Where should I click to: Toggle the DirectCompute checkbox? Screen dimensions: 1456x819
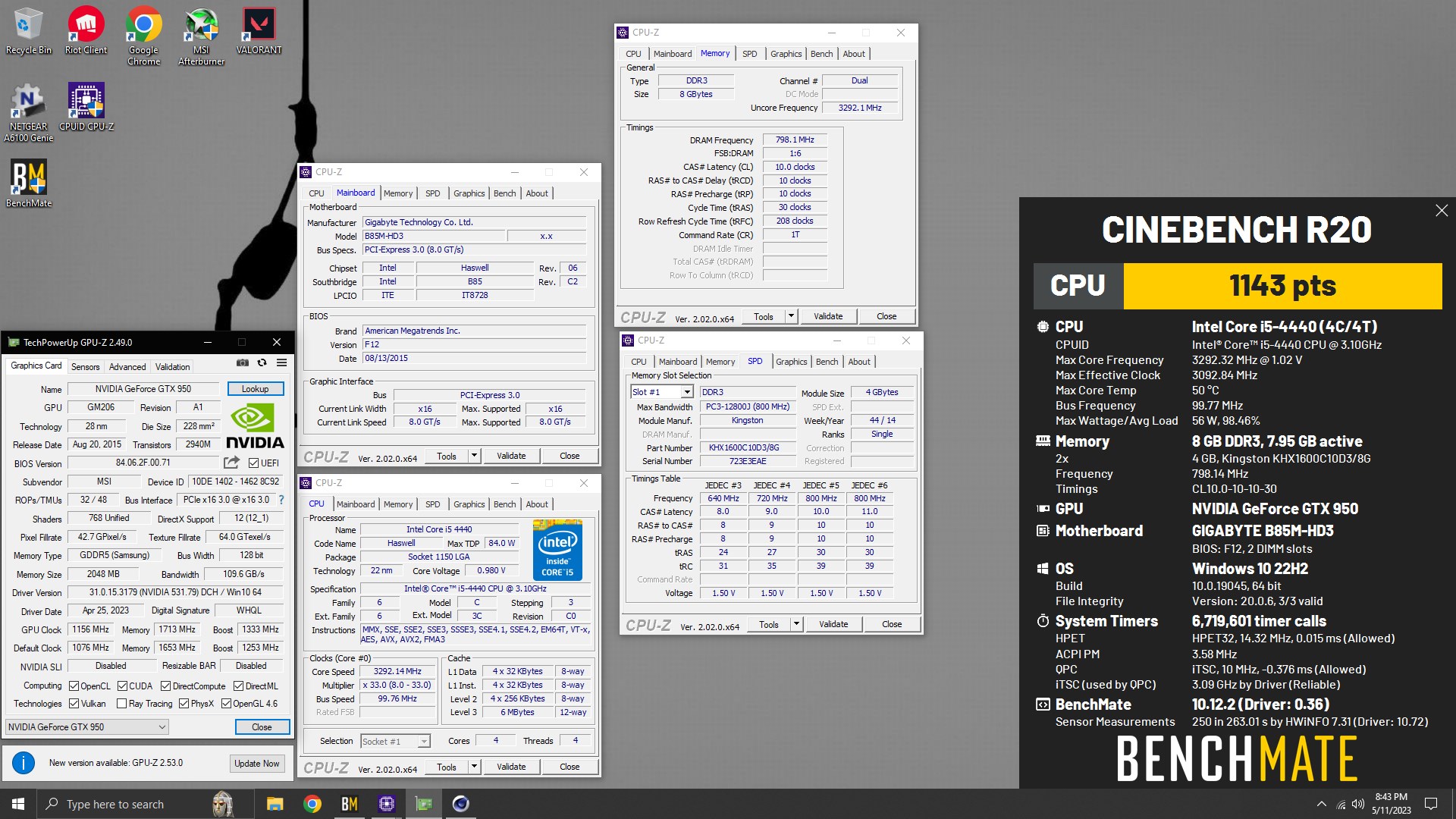pos(165,686)
